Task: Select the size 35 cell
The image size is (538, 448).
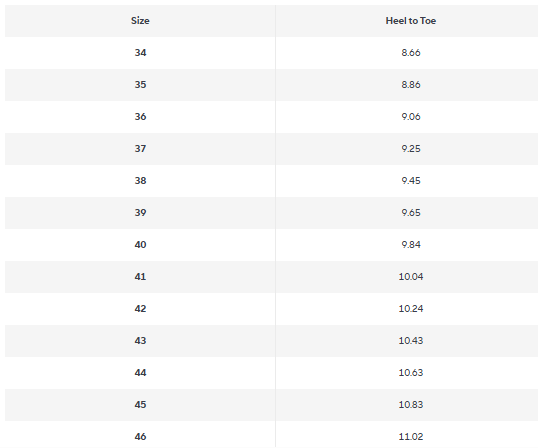Action: 140,85
